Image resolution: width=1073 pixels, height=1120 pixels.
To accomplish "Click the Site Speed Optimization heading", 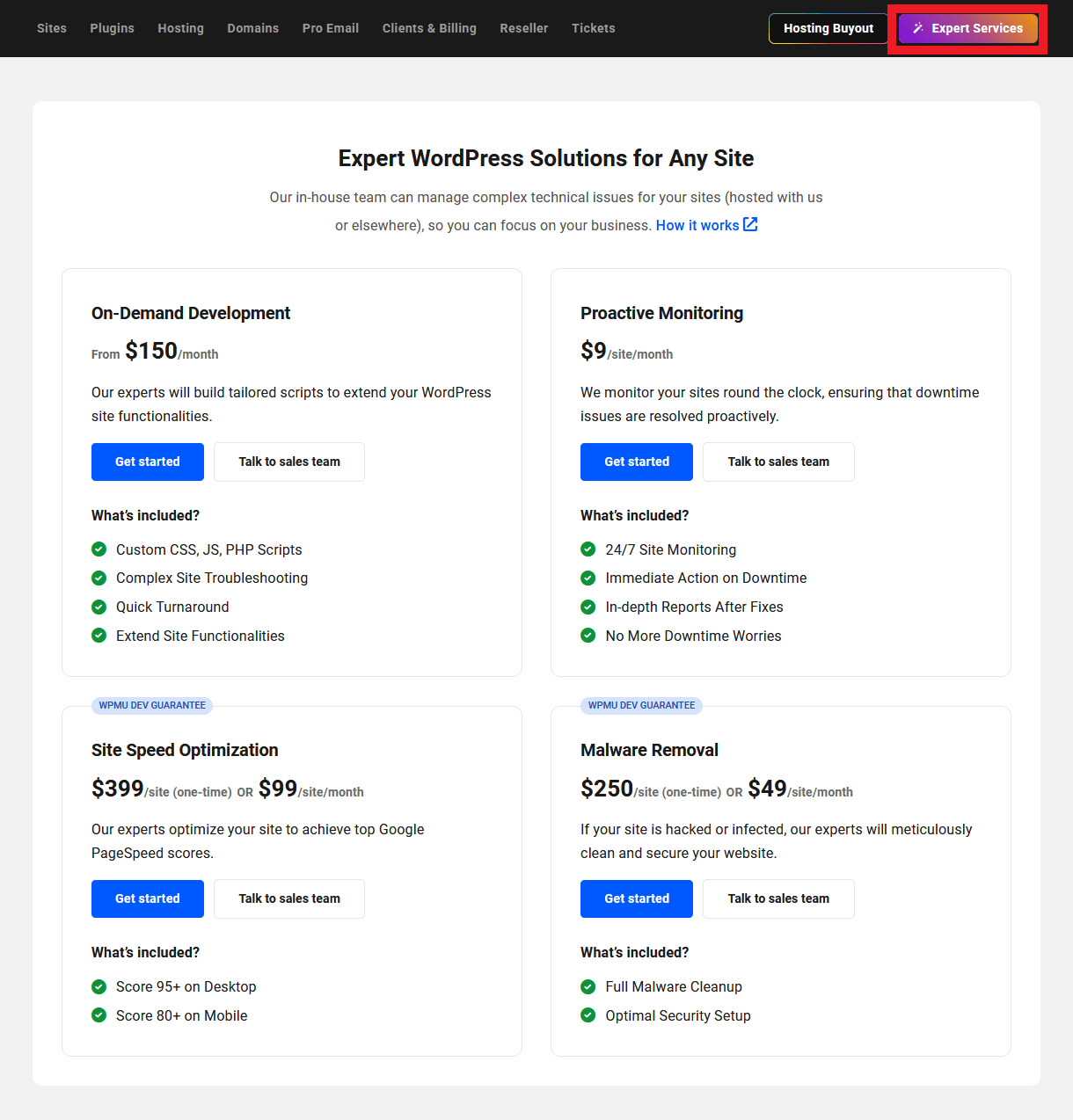I will [x=185, y=750].
